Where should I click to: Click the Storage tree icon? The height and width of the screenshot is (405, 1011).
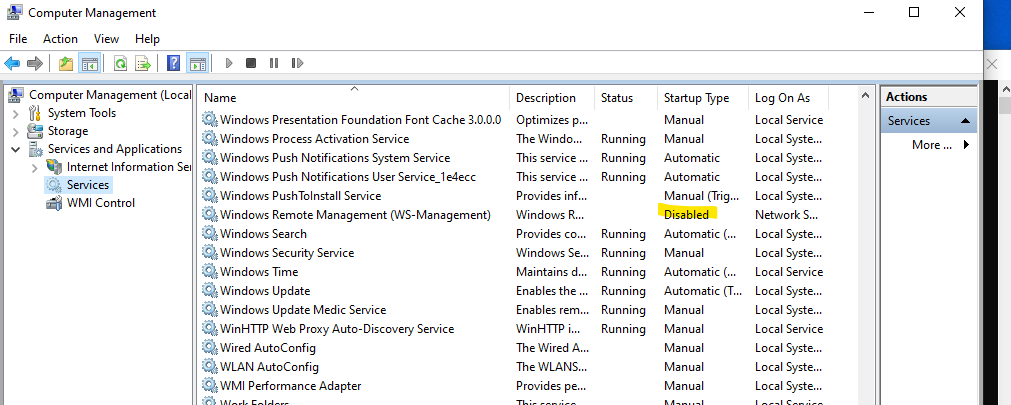35,132
